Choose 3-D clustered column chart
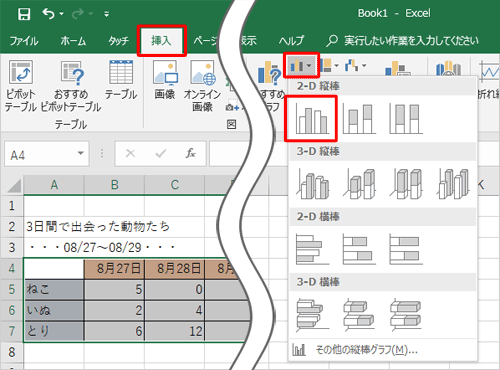Screen dimensions: 500x370 click(x=313, y=184)
